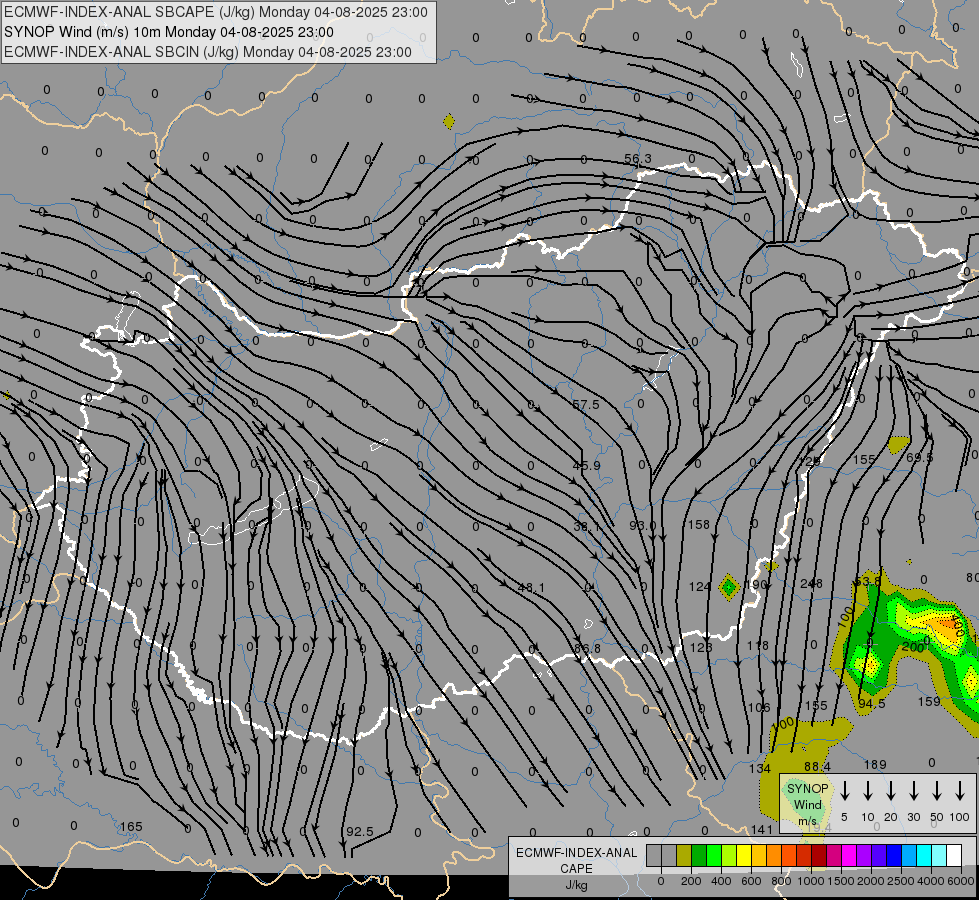Select the olive swatch in the CAPE legend
This screenshot has height=900, width=979.
pyautogui.click(x=684, y=856)
